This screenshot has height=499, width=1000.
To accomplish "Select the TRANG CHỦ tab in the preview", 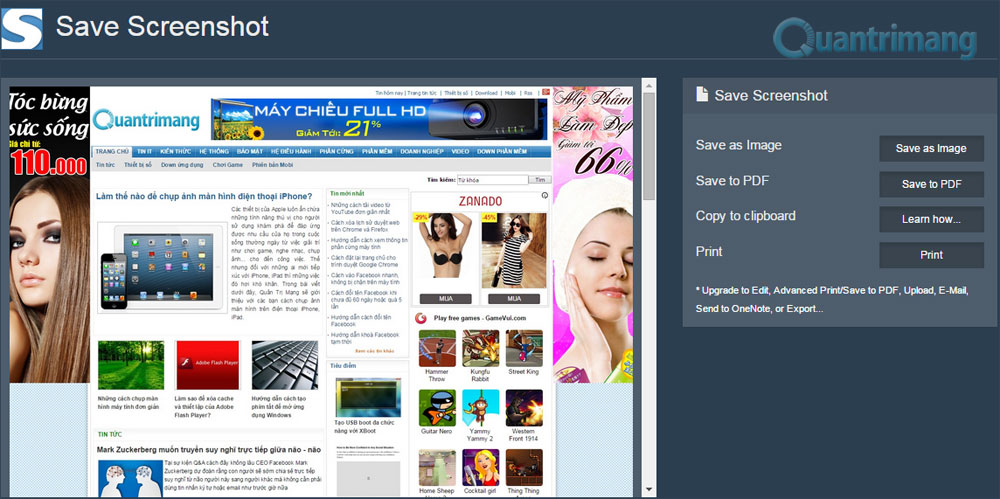I will (112, 152).
